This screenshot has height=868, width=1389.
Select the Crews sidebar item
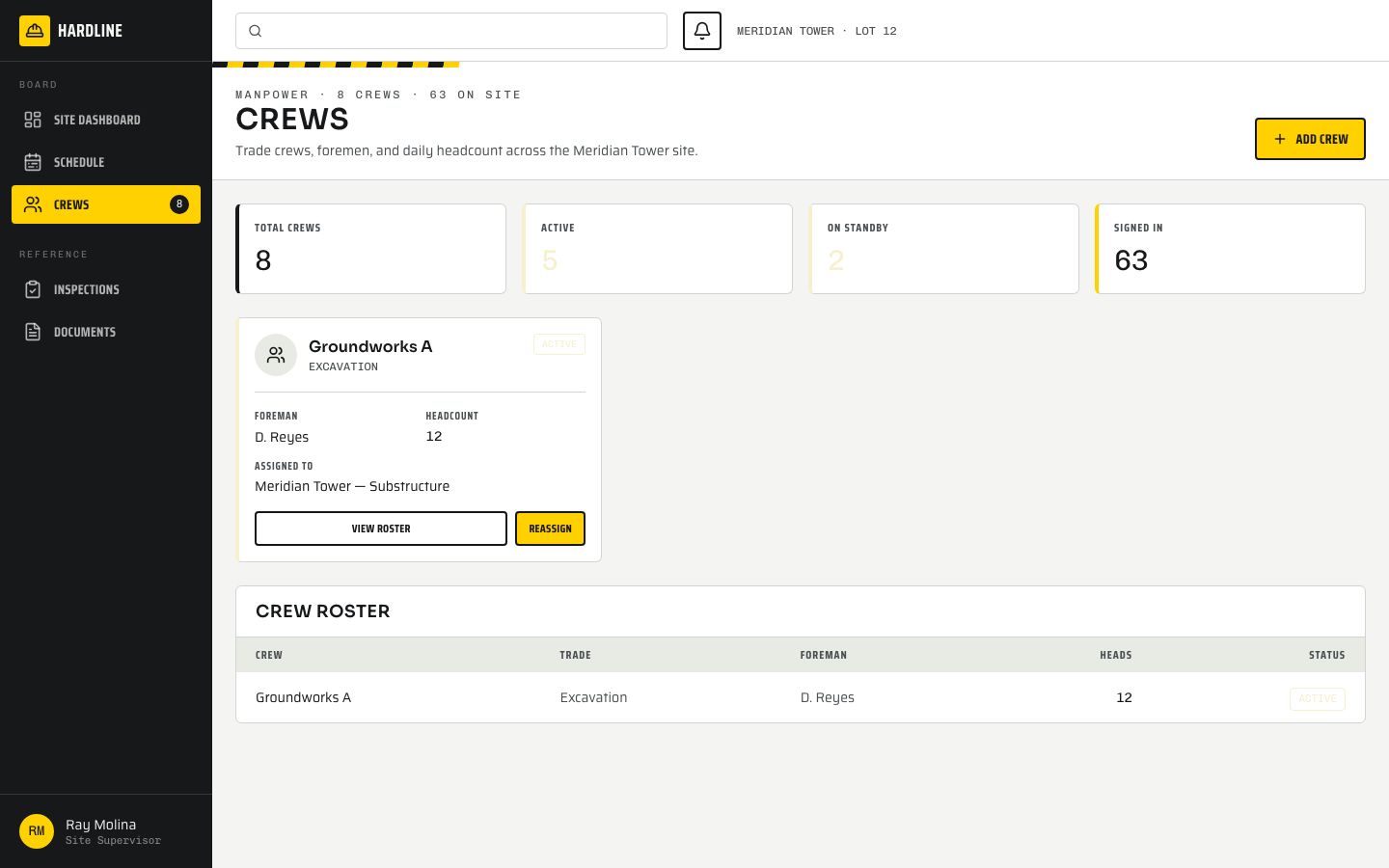pos(106,204)
